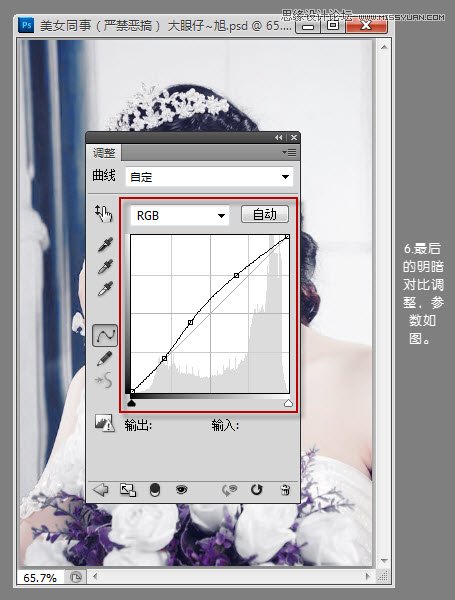This screenshot has width=455, height=600.
Task: Switch to the 调整 tab
Action: click(104, 153)
